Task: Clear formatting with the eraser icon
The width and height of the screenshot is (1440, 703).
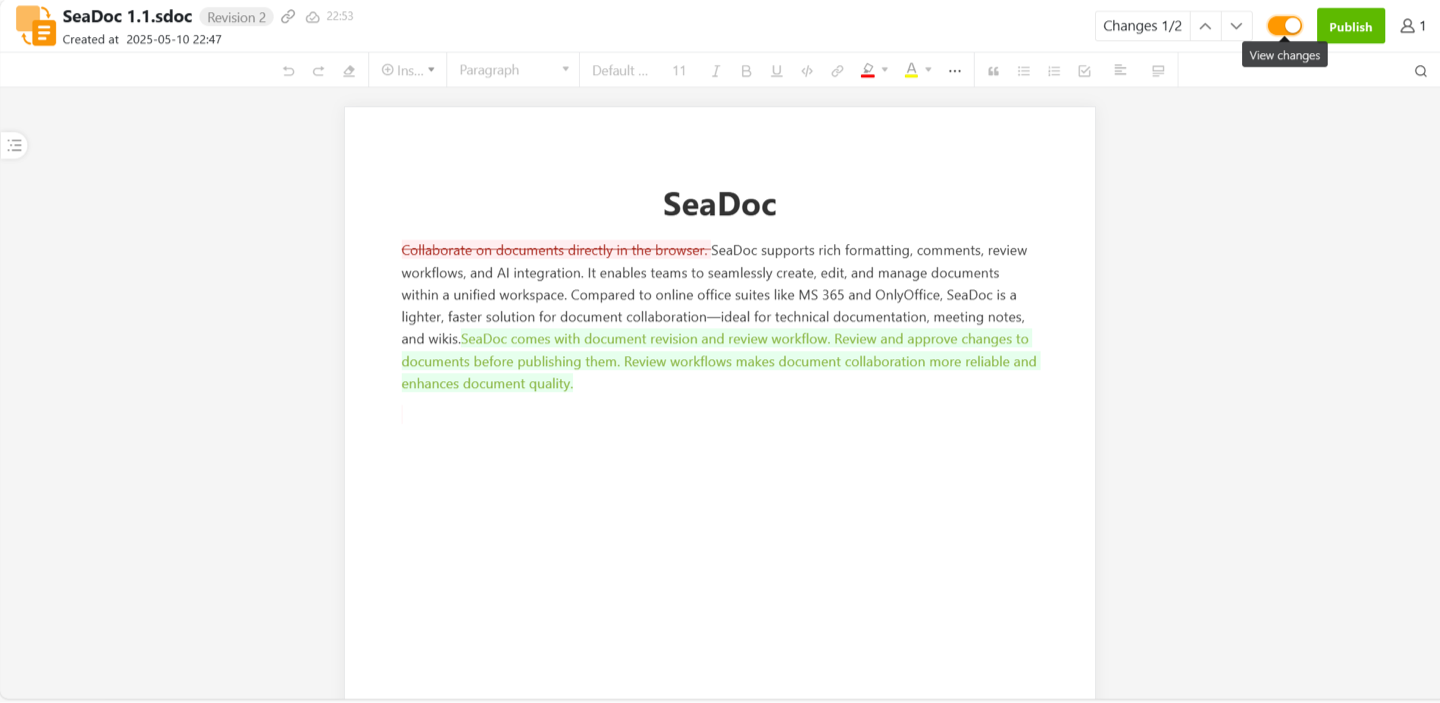Action: 349,71
